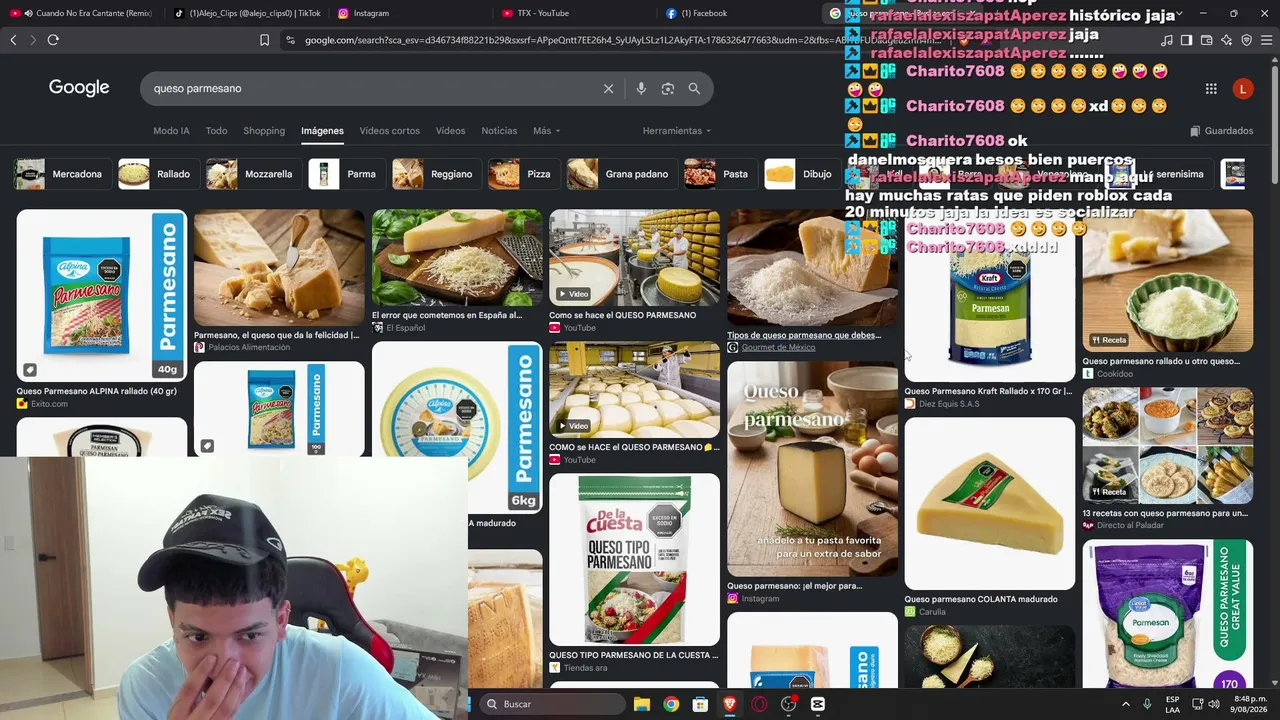This screenshot has height=720, width=1280.
Task: Toggle the Brave sidebar panel icon
Action: (x=1186, y=40)
